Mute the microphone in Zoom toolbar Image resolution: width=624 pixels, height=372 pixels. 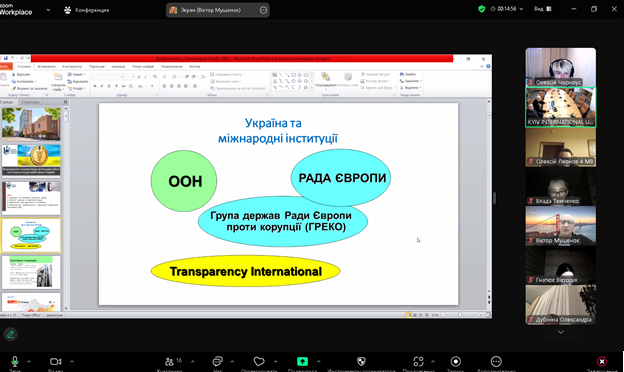point(15,361)
